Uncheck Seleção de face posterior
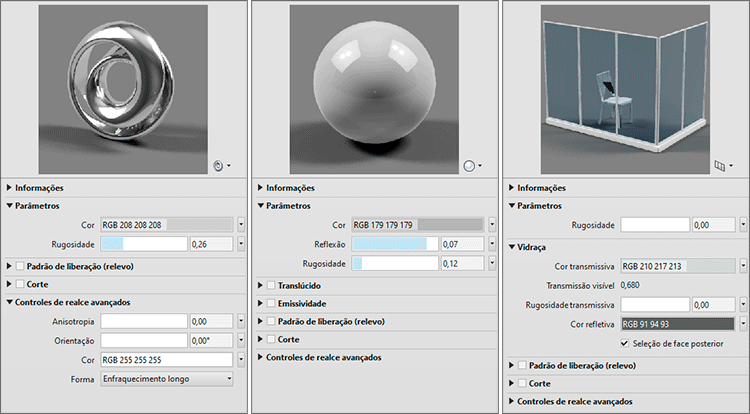 click(626, 343)
